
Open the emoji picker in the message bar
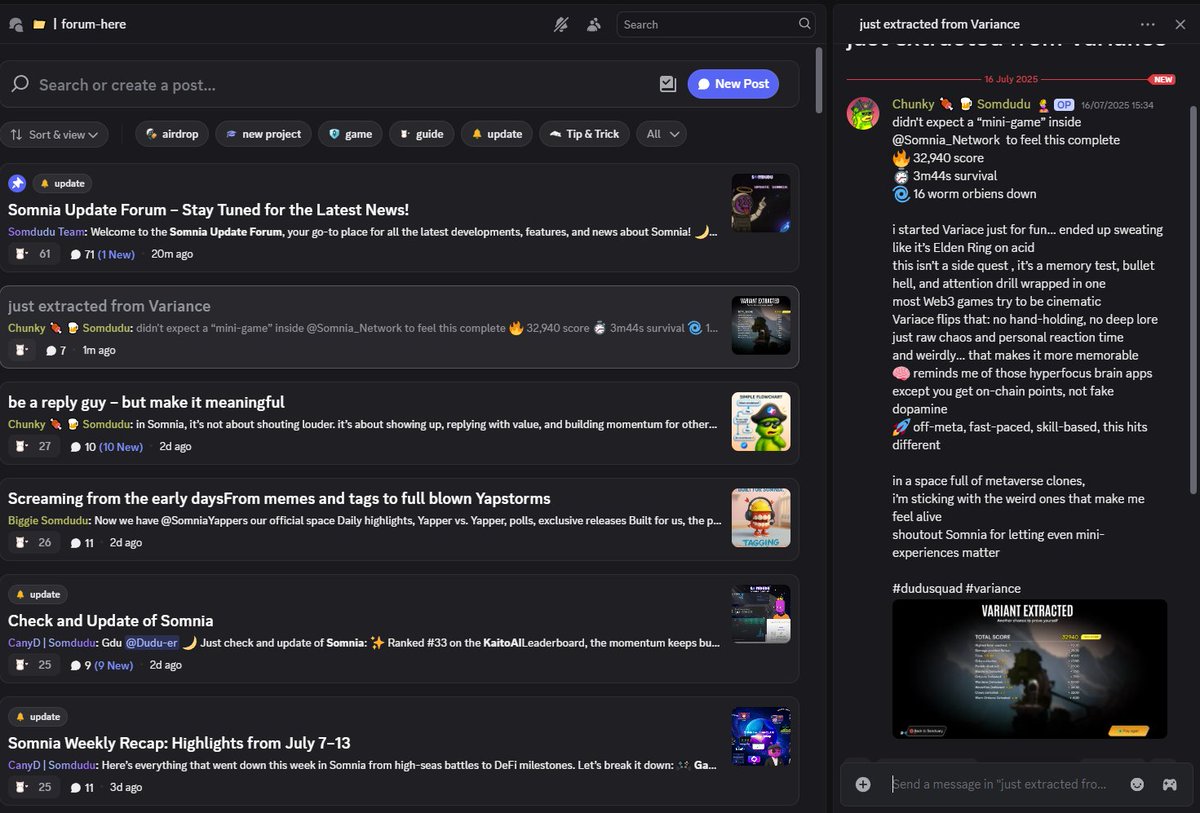(x=1137, y=784)
